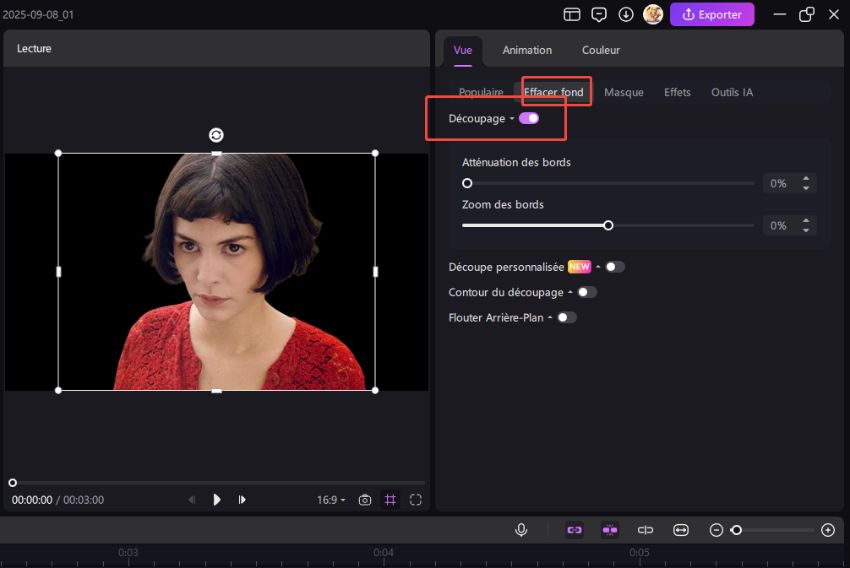Click the right-middle edge resize handle
This screenshot has width=850, height=568.
(375, 272)
